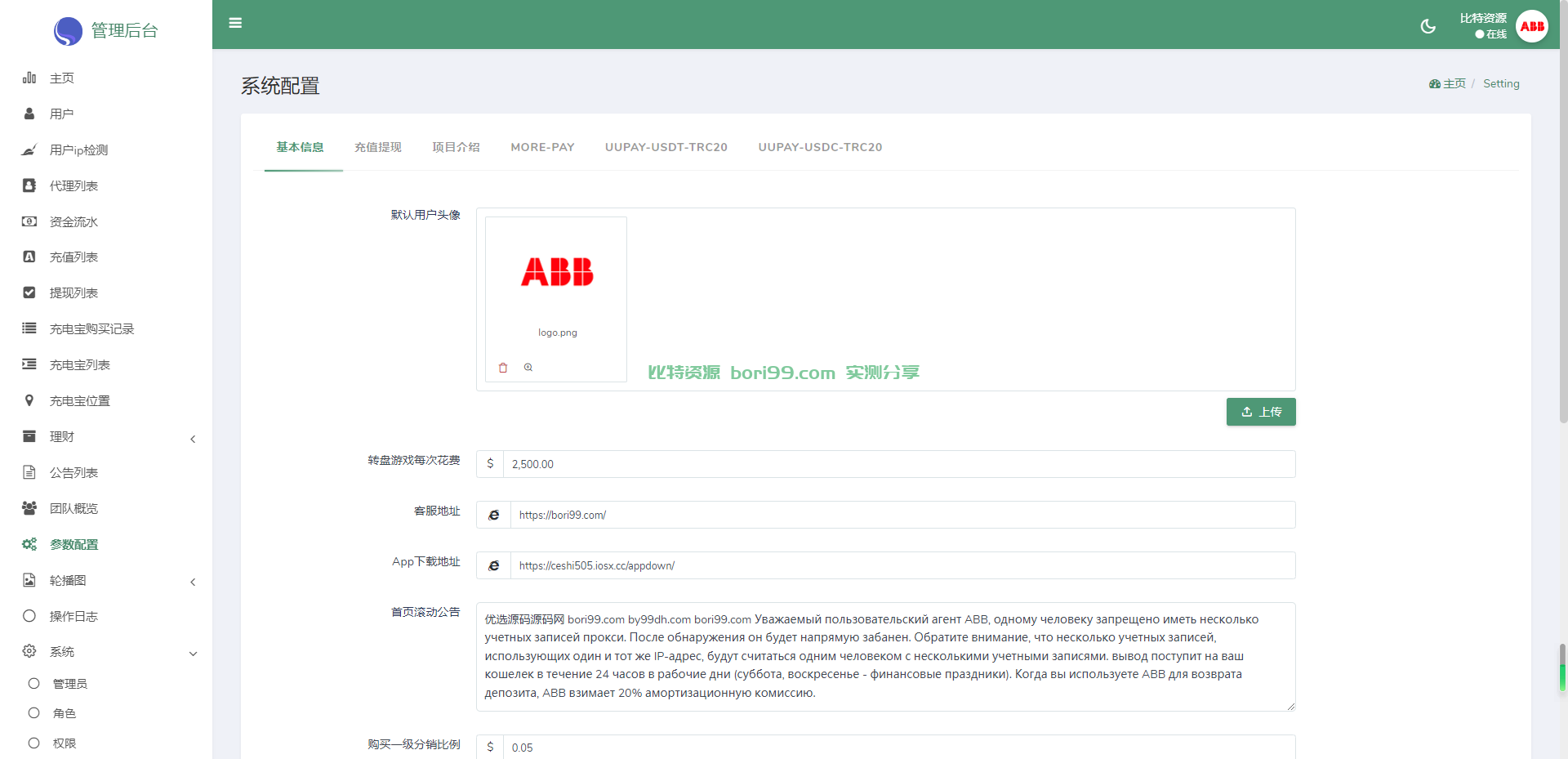The width and height of the screenshot is (1568, 759).
Task: Click the 轮播图 image icon
Action: click(x=29, y=580)
